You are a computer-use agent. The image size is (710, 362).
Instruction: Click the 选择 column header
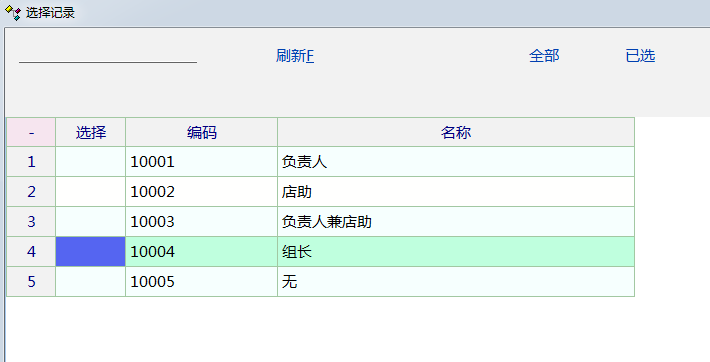pos(91,132)
